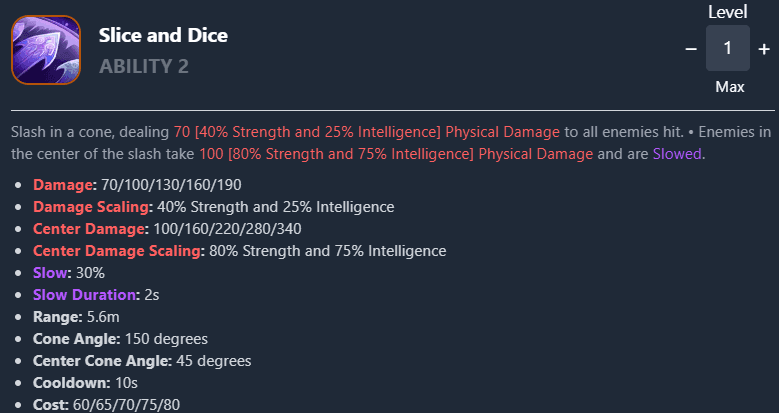Click the Center Damage stat label
The width and height of the screenshot is (779, 413).
coord(85,229)
